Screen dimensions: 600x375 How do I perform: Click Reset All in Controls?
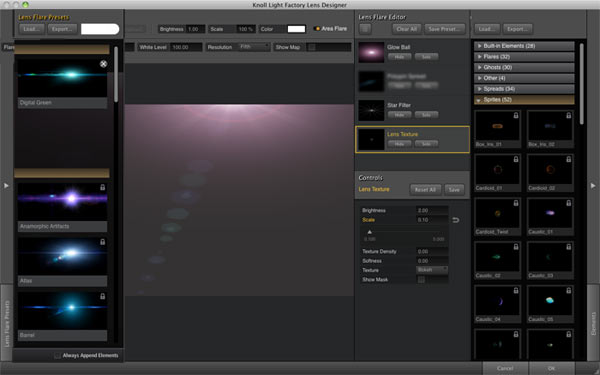(x=425, y=190)
